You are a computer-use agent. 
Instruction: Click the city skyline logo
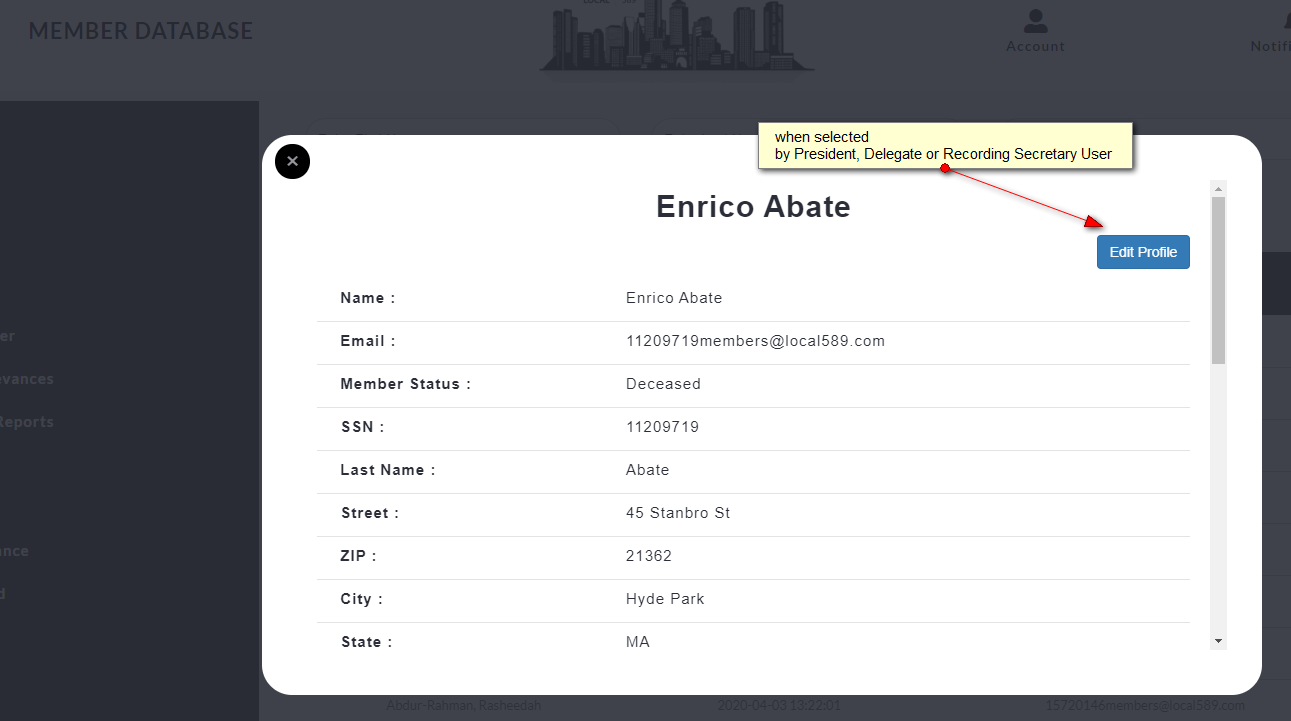[677, 36]
